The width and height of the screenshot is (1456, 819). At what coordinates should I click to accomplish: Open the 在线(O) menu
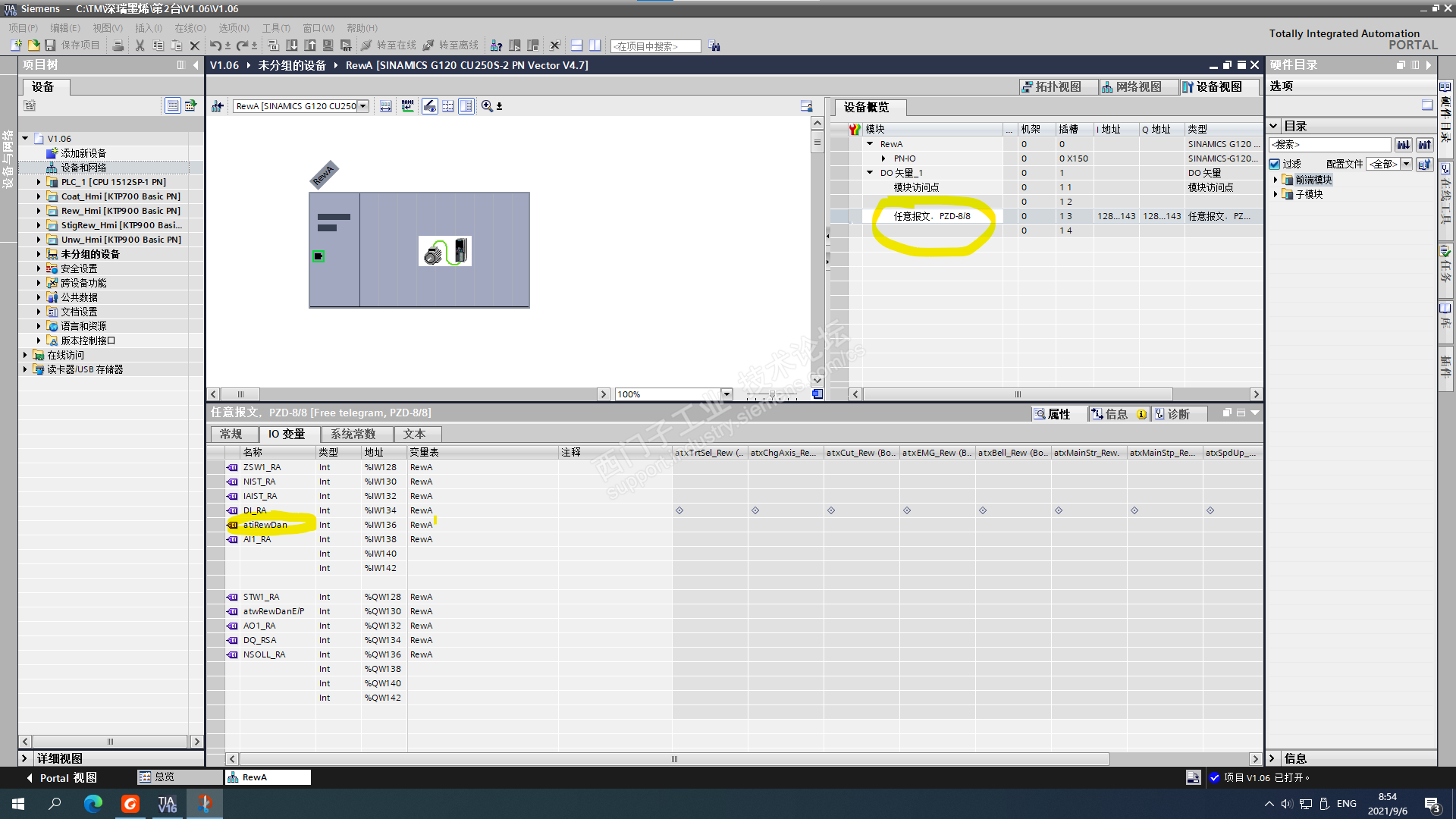(x=190, y=28)
